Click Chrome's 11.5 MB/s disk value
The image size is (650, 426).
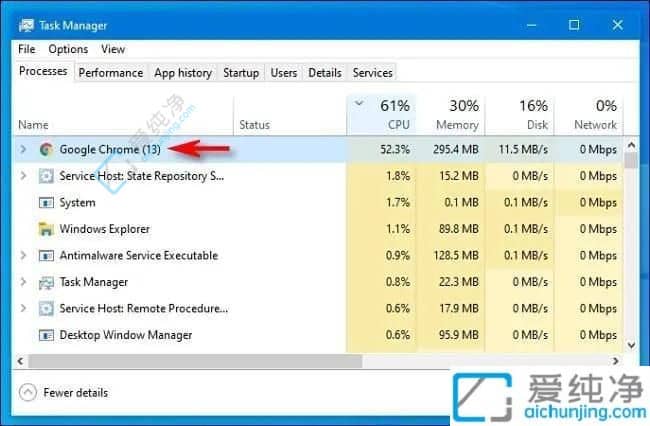pyautogui.click(x=523, y=150)
